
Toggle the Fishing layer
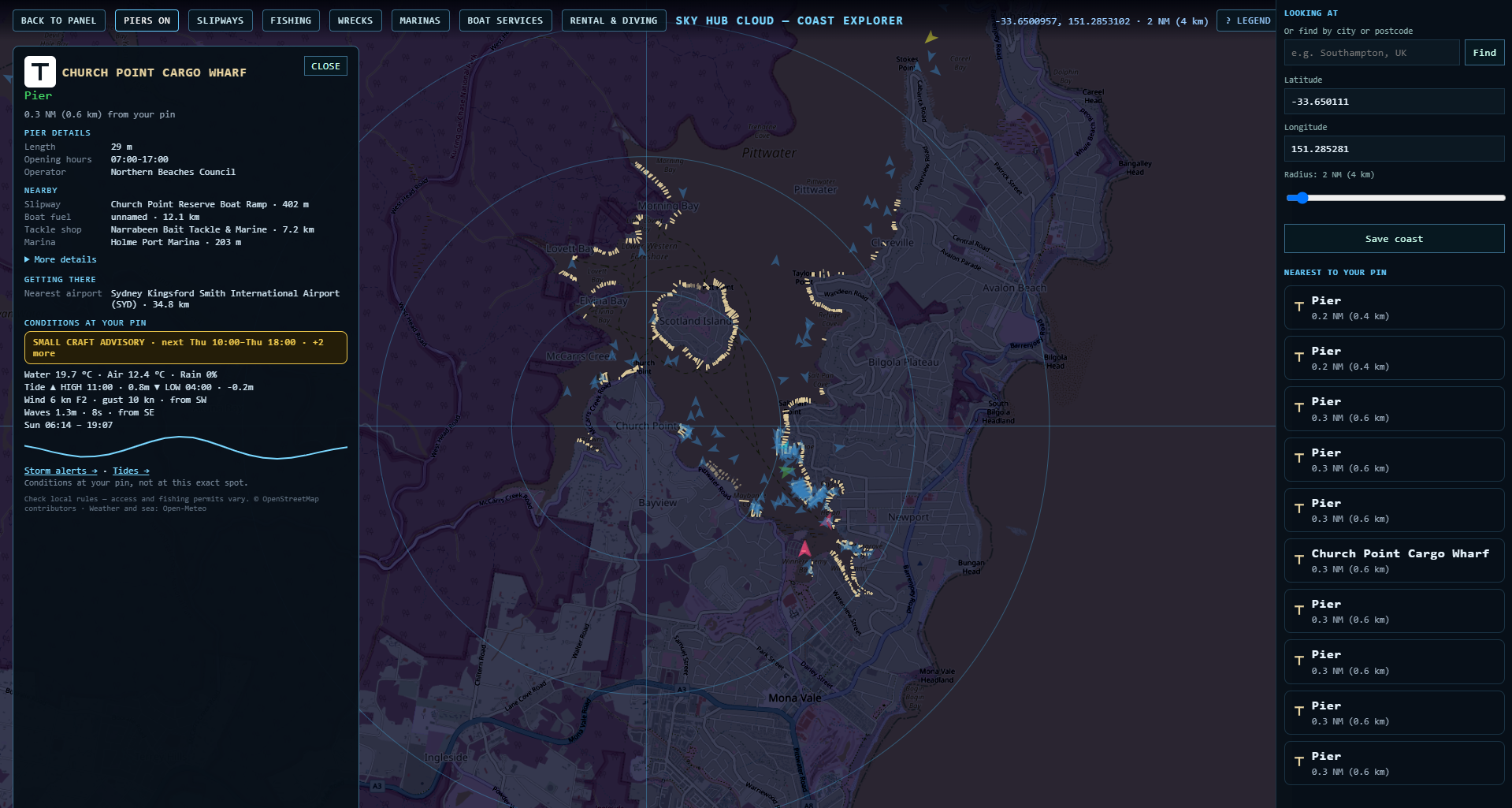tap(291, 20)
